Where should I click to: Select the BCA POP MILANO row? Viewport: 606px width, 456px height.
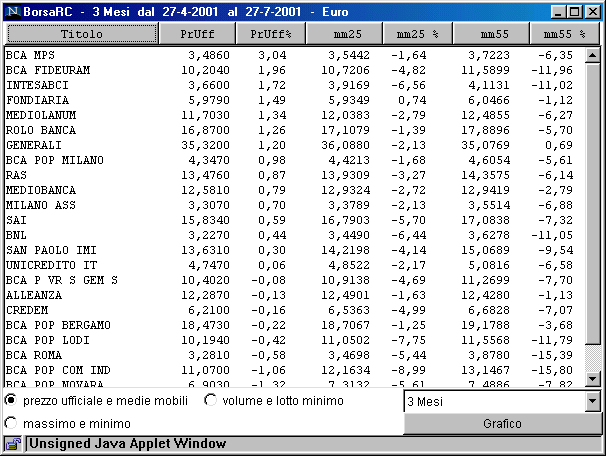click(x=294, y=160)
